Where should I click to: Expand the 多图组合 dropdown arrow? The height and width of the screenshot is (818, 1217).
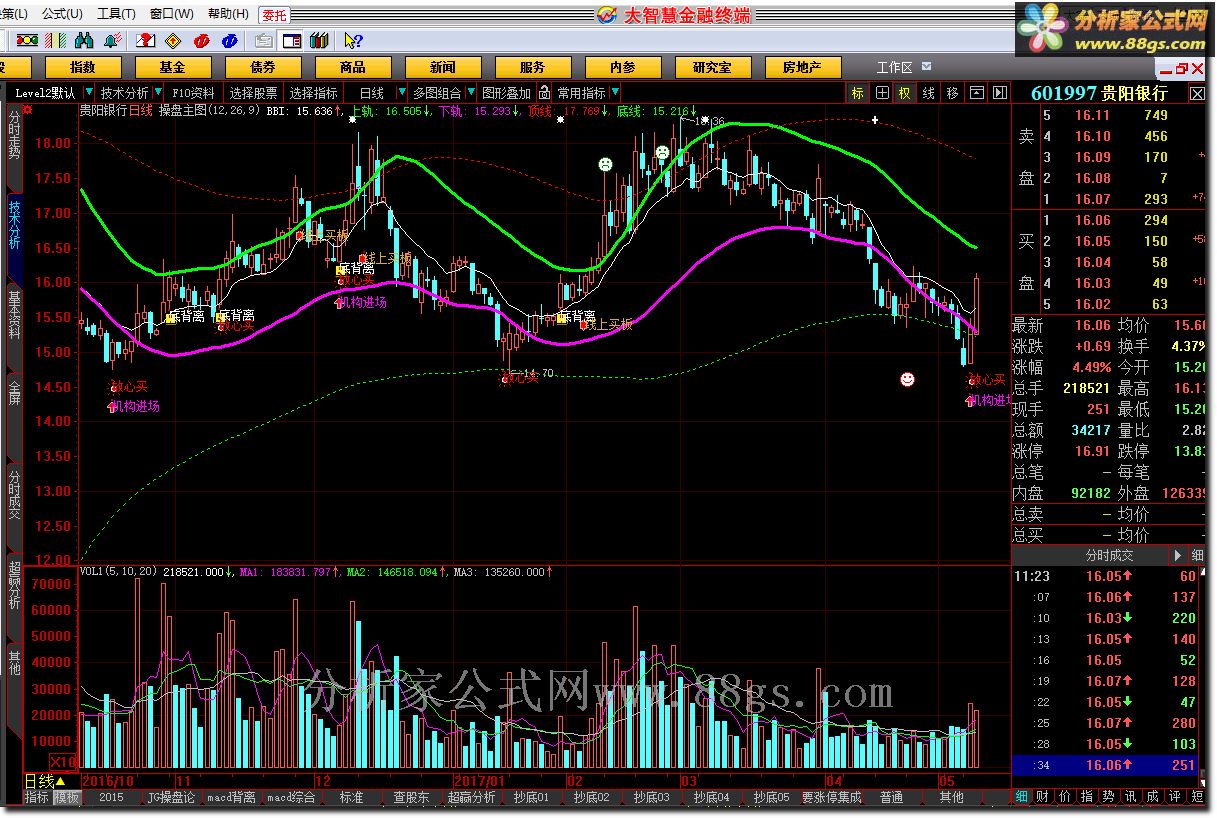[472, 93]
